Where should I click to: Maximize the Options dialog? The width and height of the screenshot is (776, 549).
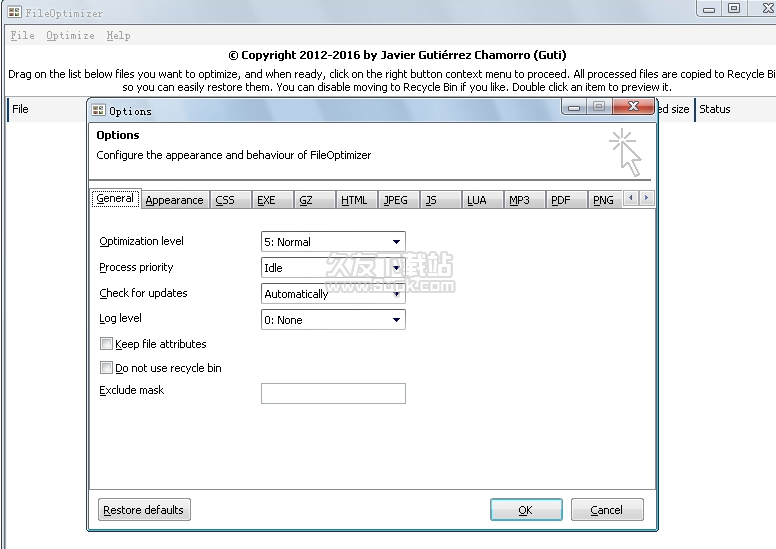599,106
